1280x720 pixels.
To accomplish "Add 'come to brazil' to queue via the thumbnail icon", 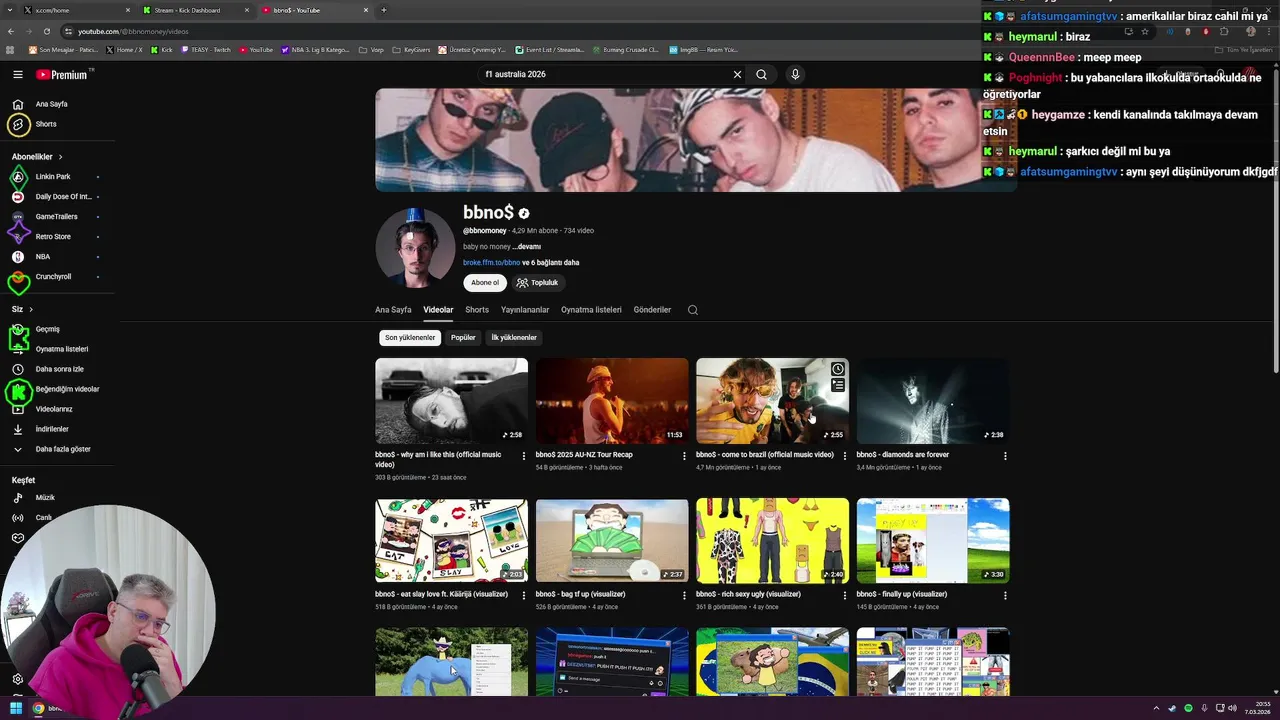I will click(x=838, y=385).
